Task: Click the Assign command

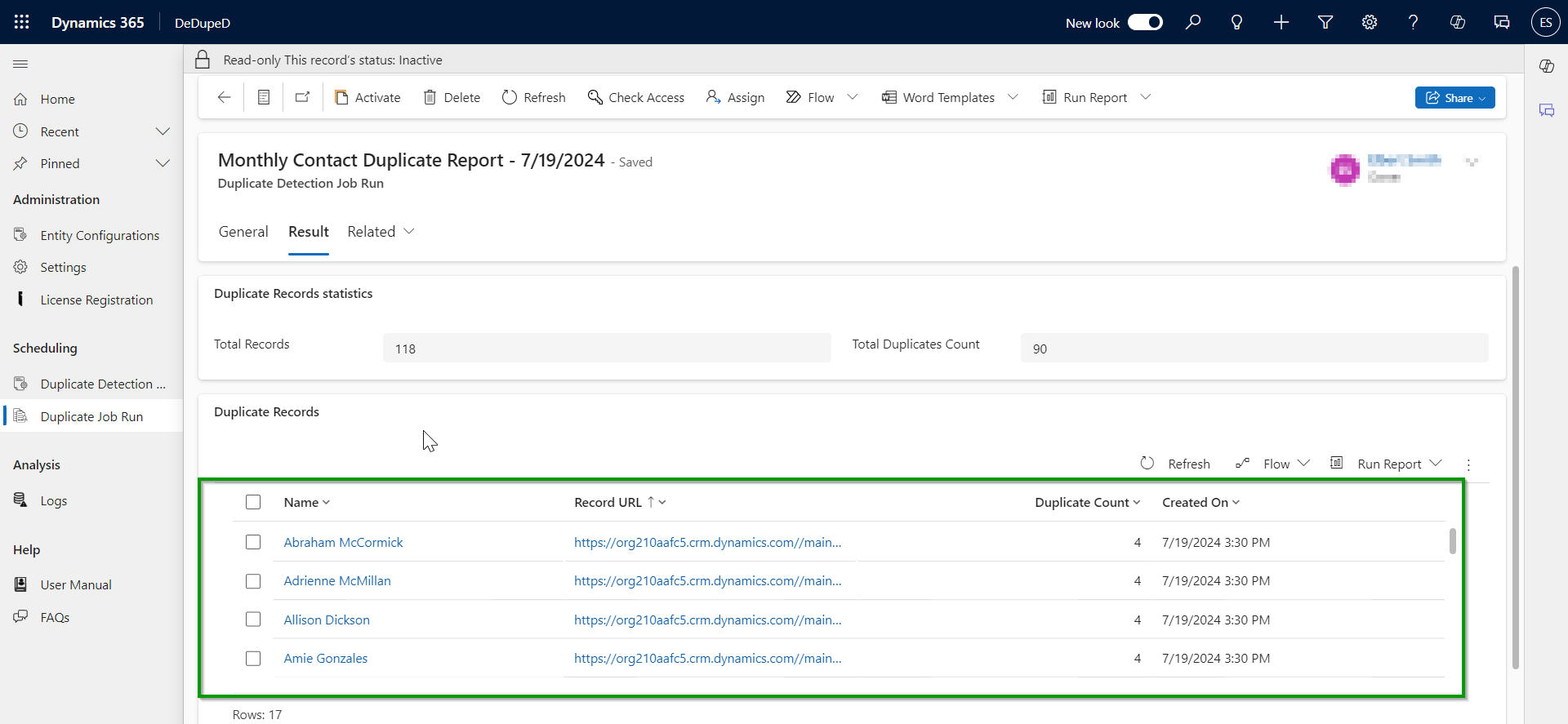Action: [735, 97]
